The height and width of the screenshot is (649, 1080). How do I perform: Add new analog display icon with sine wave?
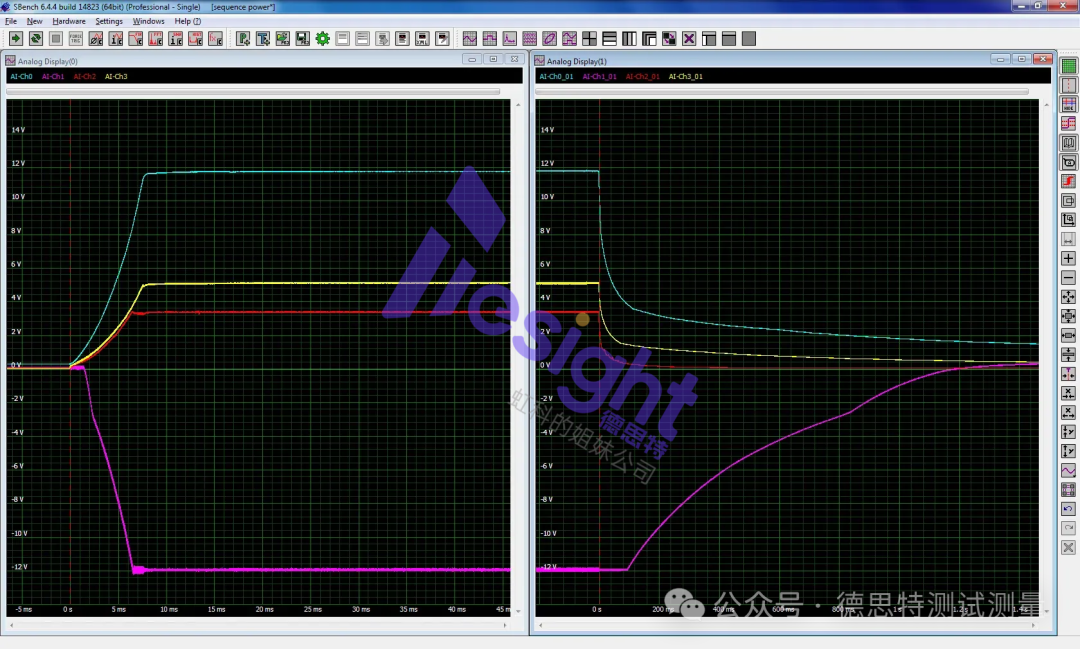[470, 39]
